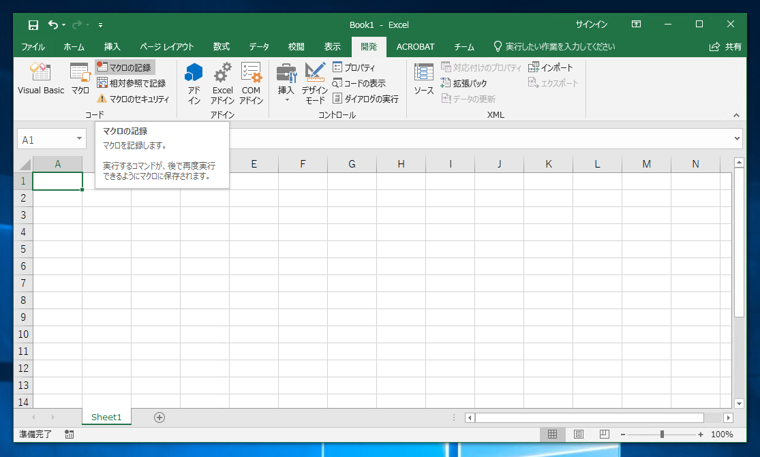Customize the quick access toolbar dropdown
Image resolution: width=760 pixels, height=457 pixels.
(100, 25)
